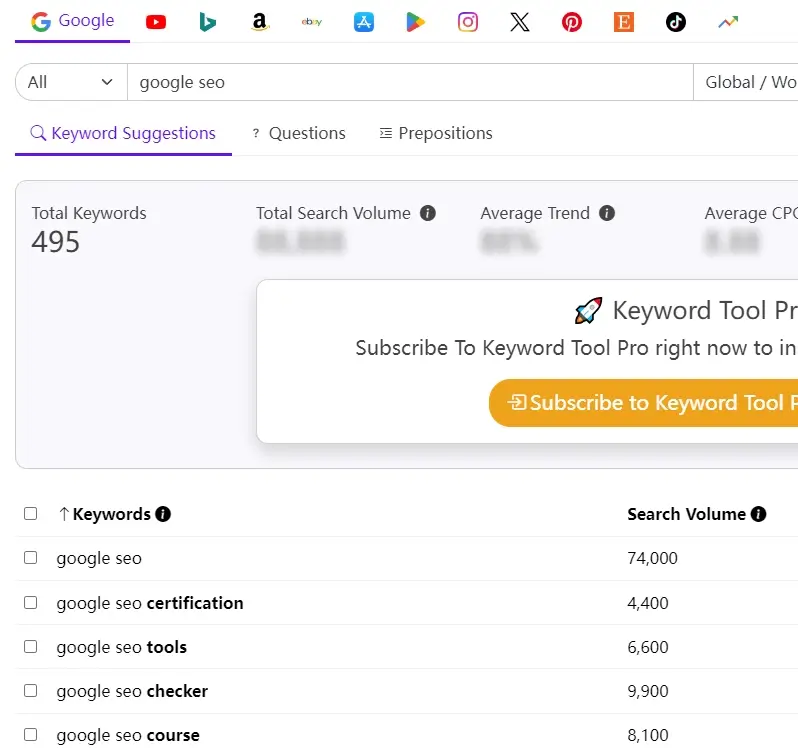This screenshot has width=798, height=748.
Task: Click the 6,600 search volume value
Action: [648, 647]
